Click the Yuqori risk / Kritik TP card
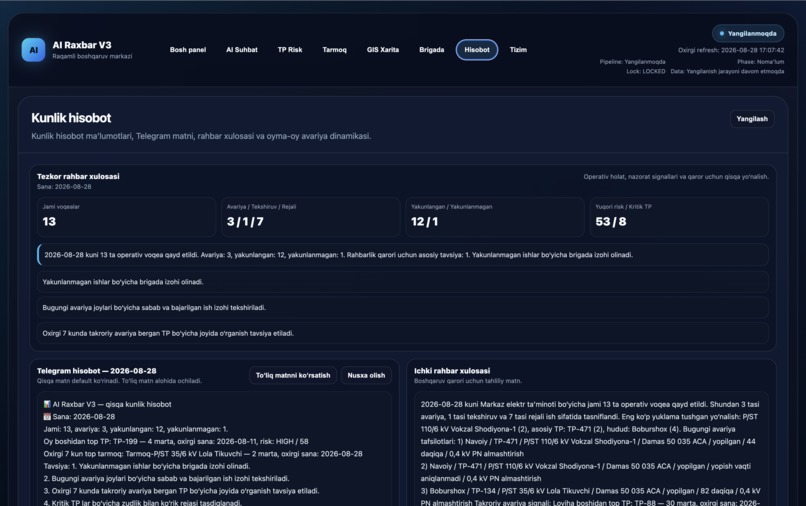Viewport: 806px width, 506px height. point(679,216)
